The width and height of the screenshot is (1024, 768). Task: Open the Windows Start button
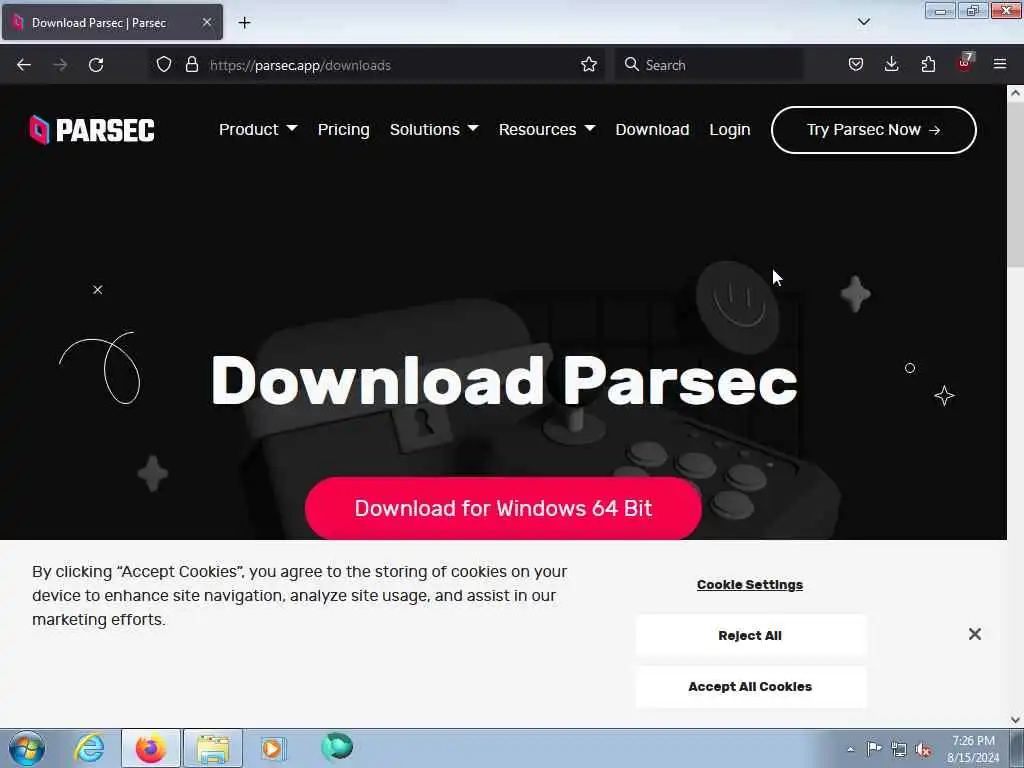[x=27, y=748]
